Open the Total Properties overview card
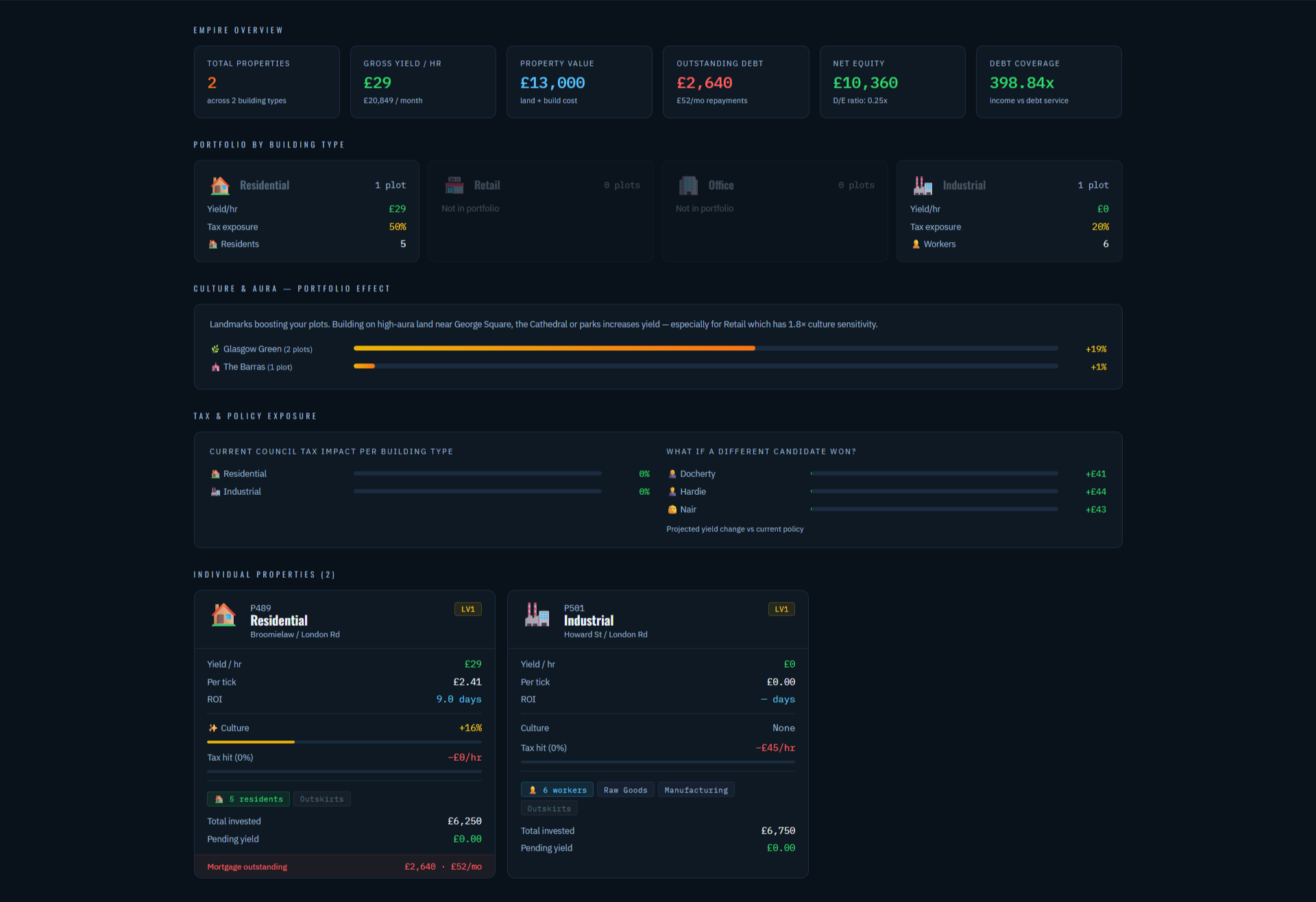This screenshot has width=1316, height=902. 267,82
